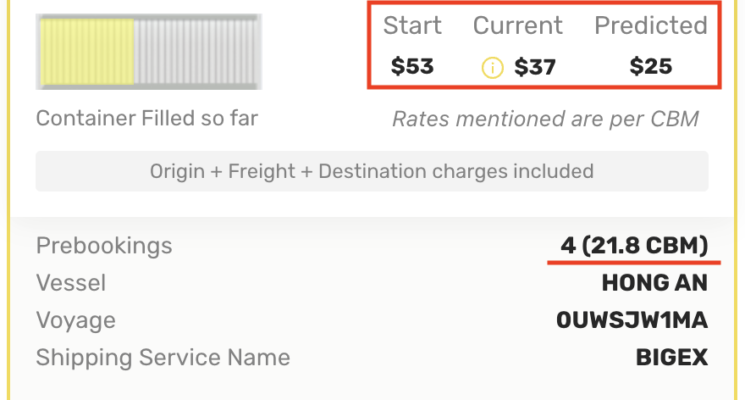Select the $25 predicted price
Viewport: 745px width, 400px height.
[651, 68]
